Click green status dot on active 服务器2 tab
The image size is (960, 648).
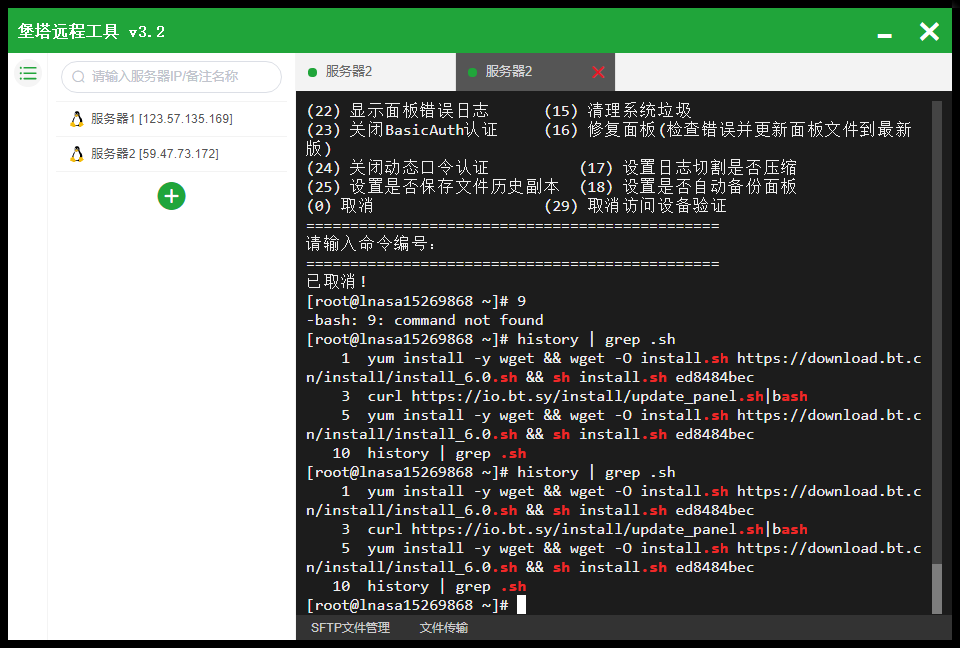[x=472, y=72]
